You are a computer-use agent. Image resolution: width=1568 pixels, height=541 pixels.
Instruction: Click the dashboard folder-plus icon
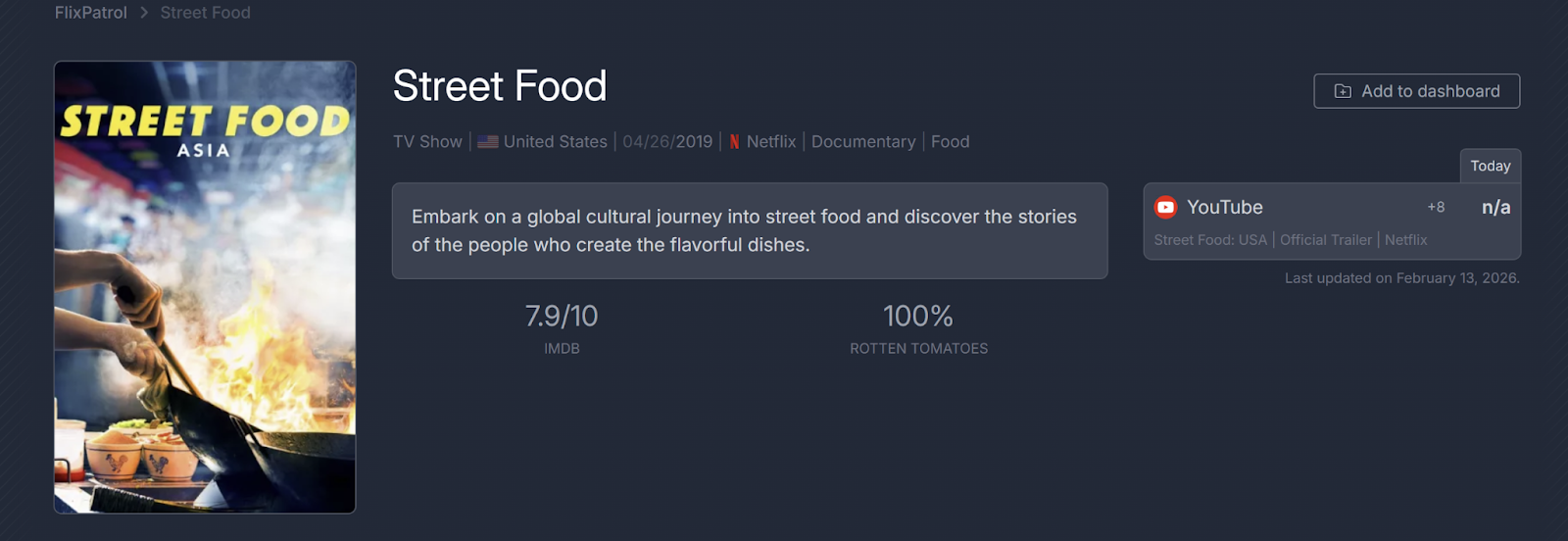click(x=1343, y=91)
